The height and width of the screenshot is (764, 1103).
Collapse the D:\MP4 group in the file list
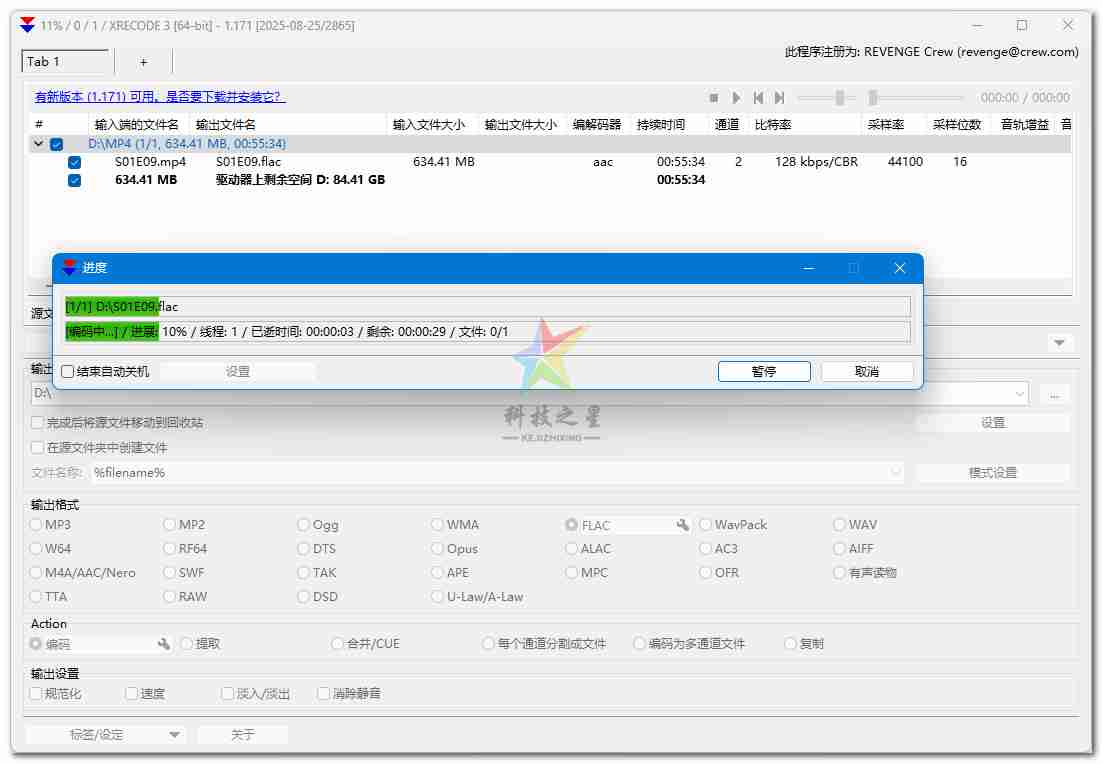click(x=39, y=144)
